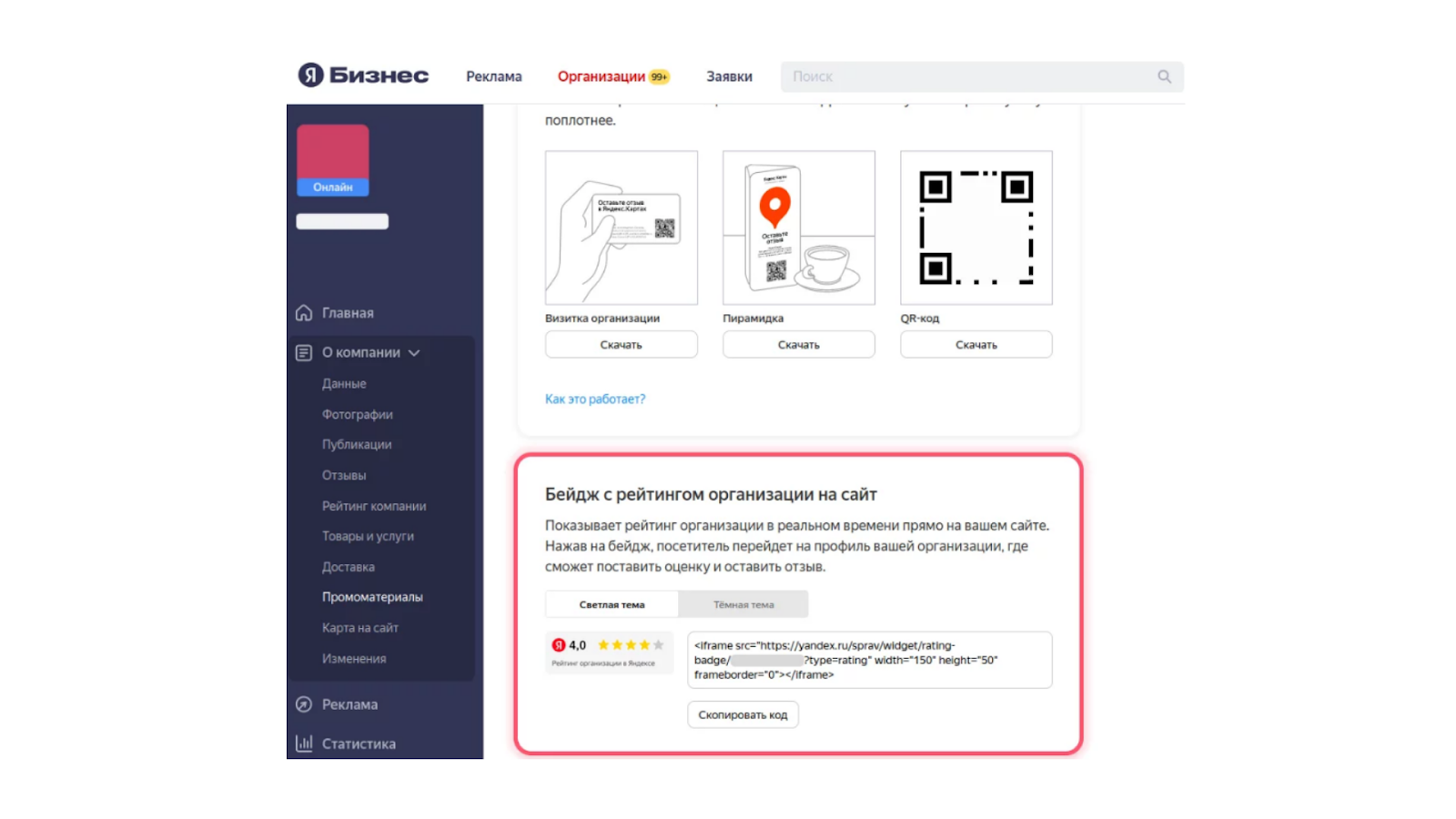Screen dimensions: 1456x819
Task: Click the 99+ notifications badge
Action: click(x=660, y=77)
